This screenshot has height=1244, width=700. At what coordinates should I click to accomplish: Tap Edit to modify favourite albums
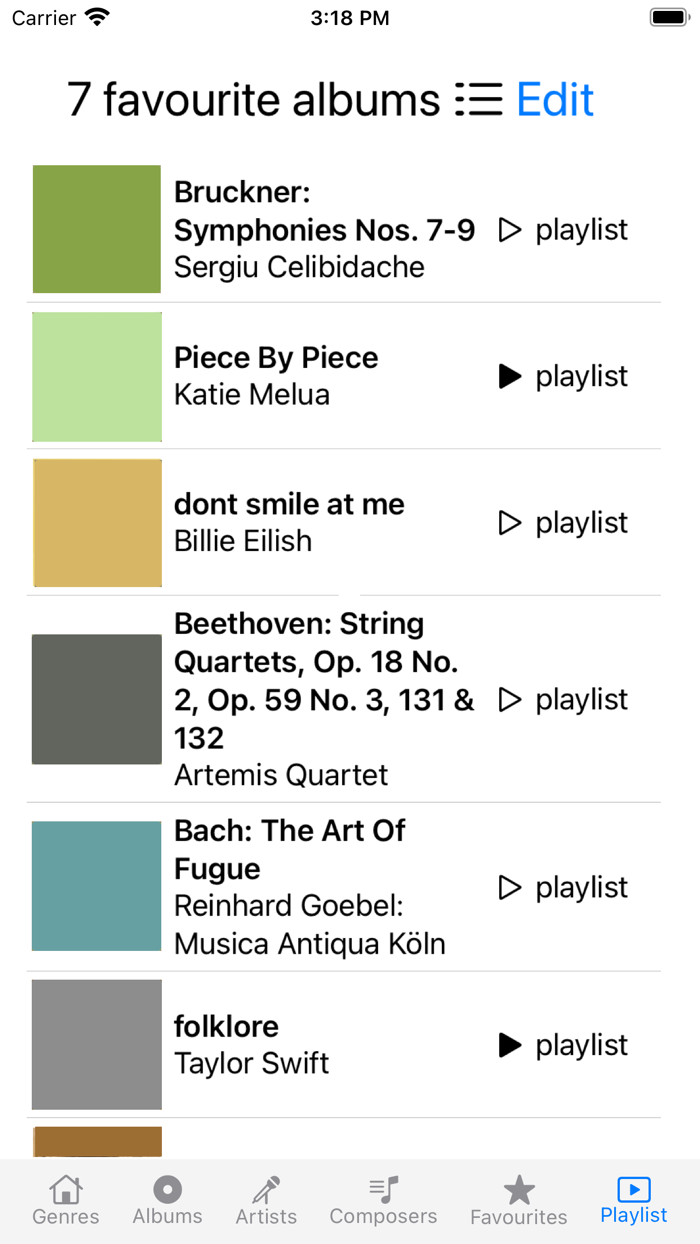point(554,99)
